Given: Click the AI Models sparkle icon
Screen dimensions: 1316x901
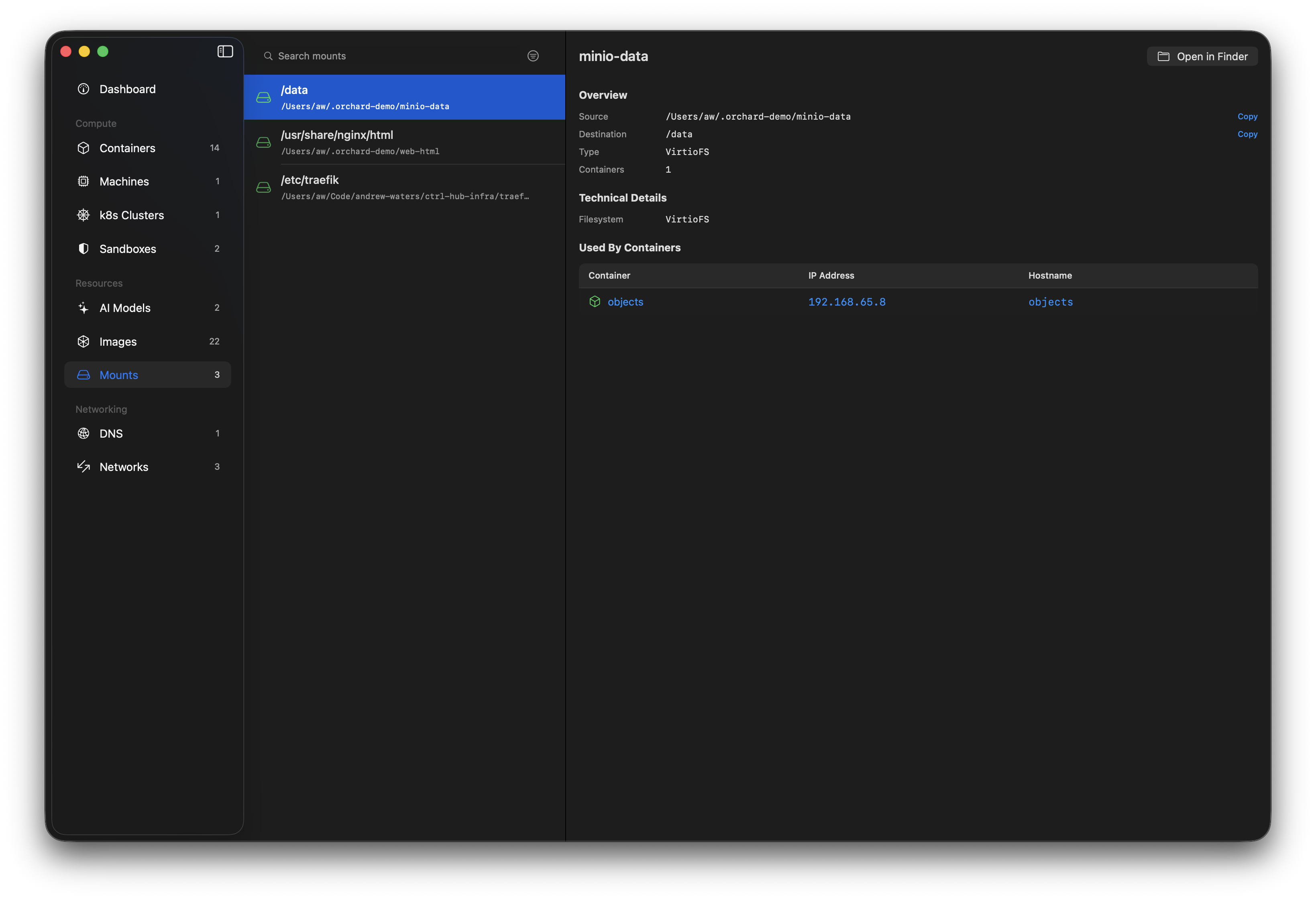Looking at the screenshot, I should [83, 308].
